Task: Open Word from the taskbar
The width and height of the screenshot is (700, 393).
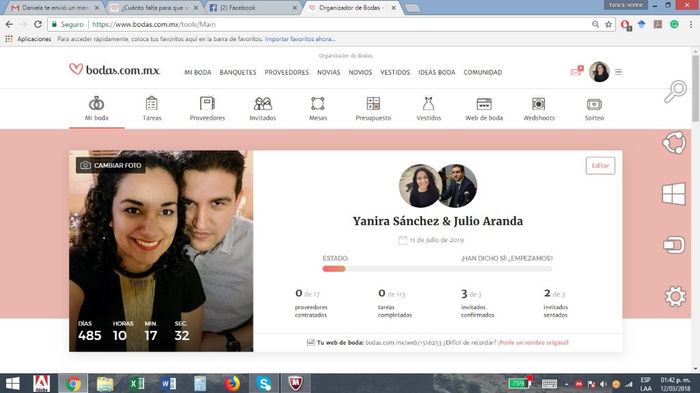Action: (168, 384)
